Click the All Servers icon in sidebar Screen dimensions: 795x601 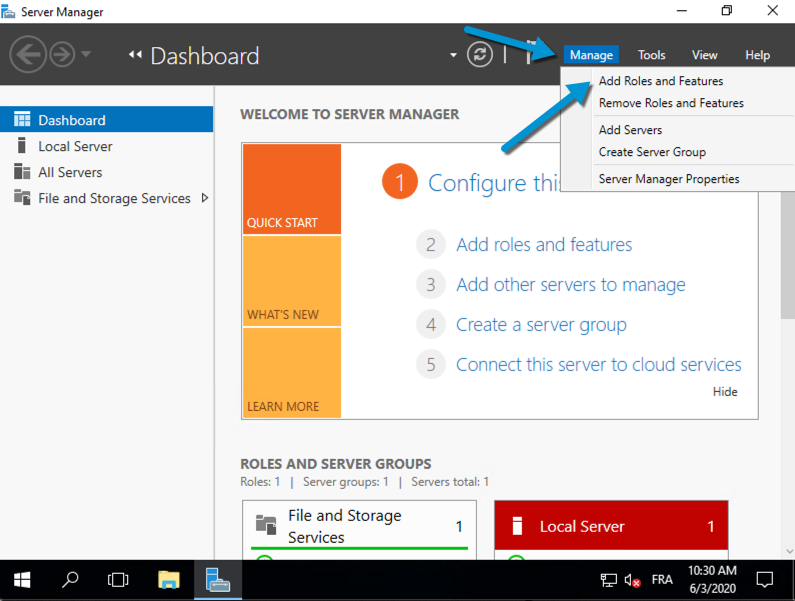pyautogui.click(x=22, y=171)
